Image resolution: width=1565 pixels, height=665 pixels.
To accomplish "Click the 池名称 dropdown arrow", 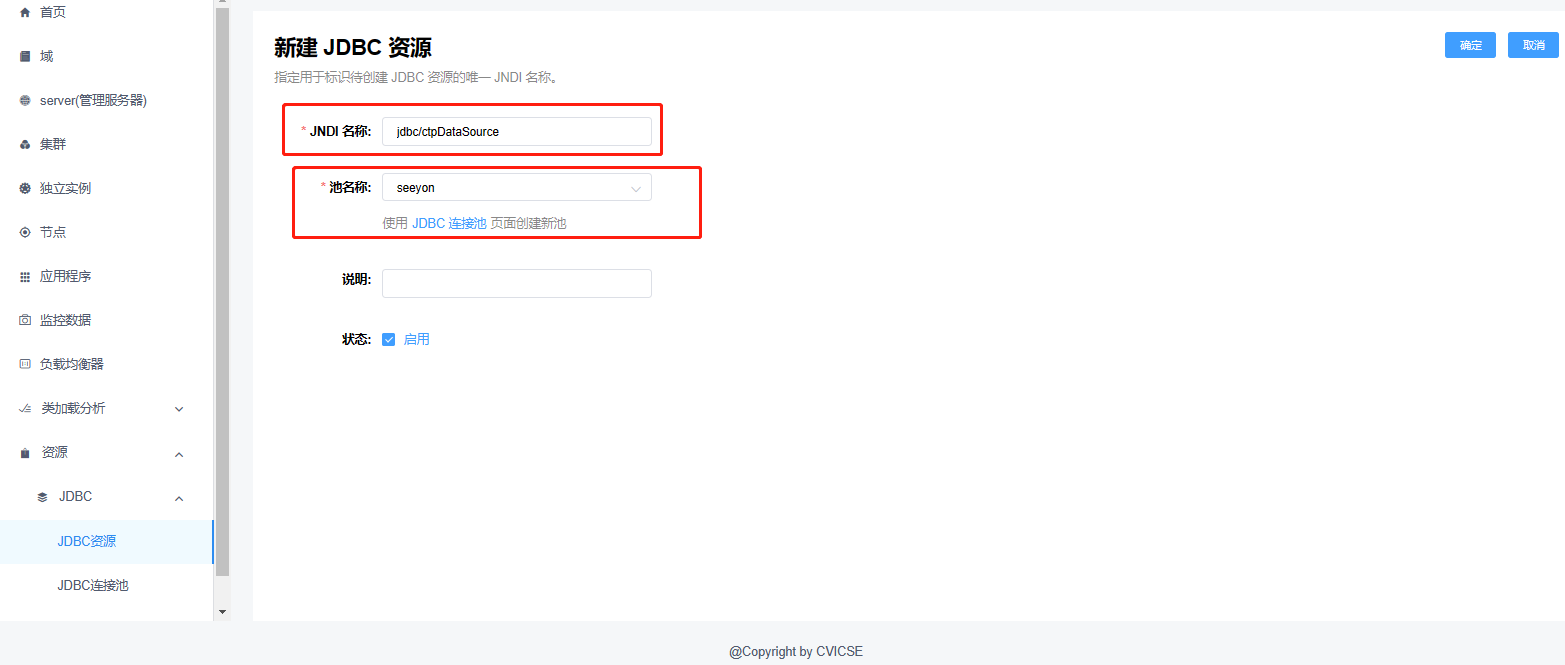I will (635, 188).
